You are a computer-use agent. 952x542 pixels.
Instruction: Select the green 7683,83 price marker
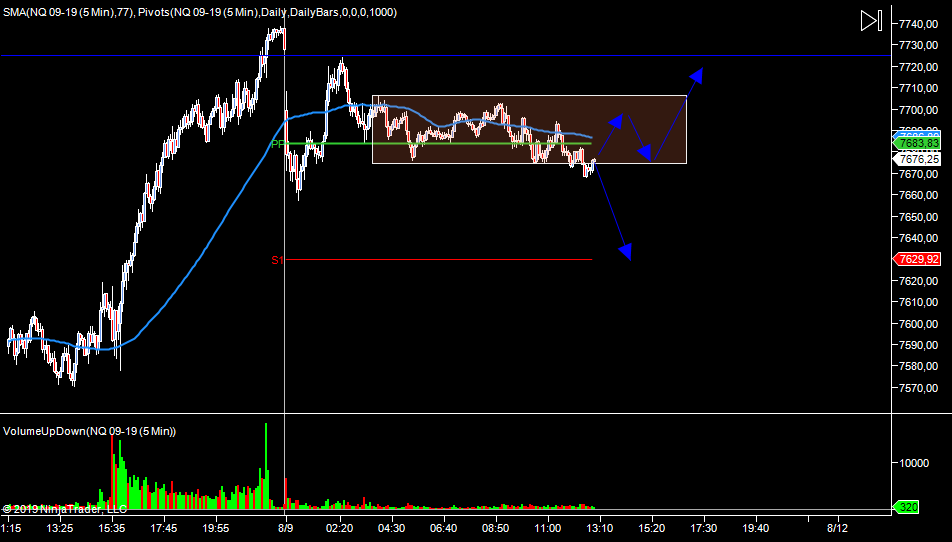tap(918, 144)
